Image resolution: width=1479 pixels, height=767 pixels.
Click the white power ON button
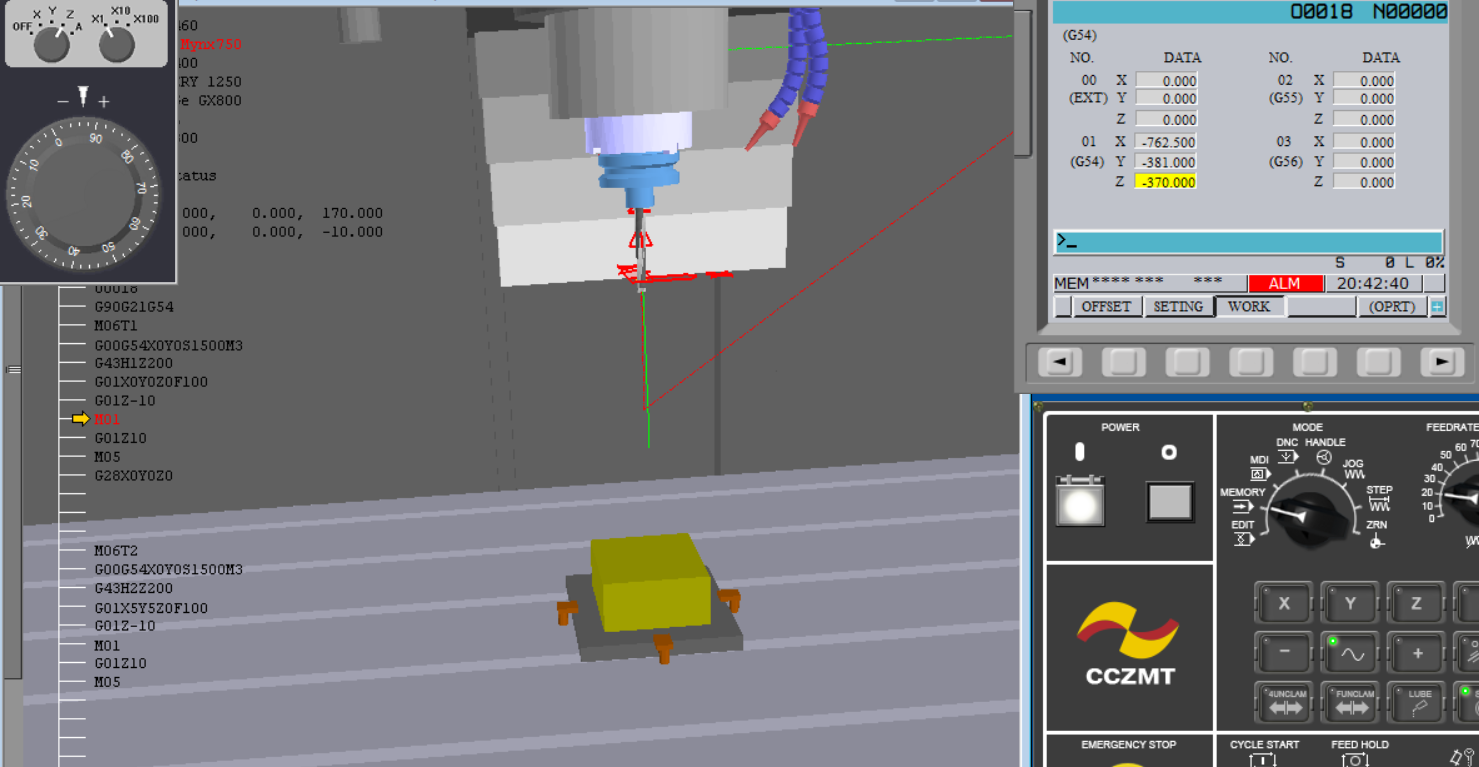(1080, 502)
